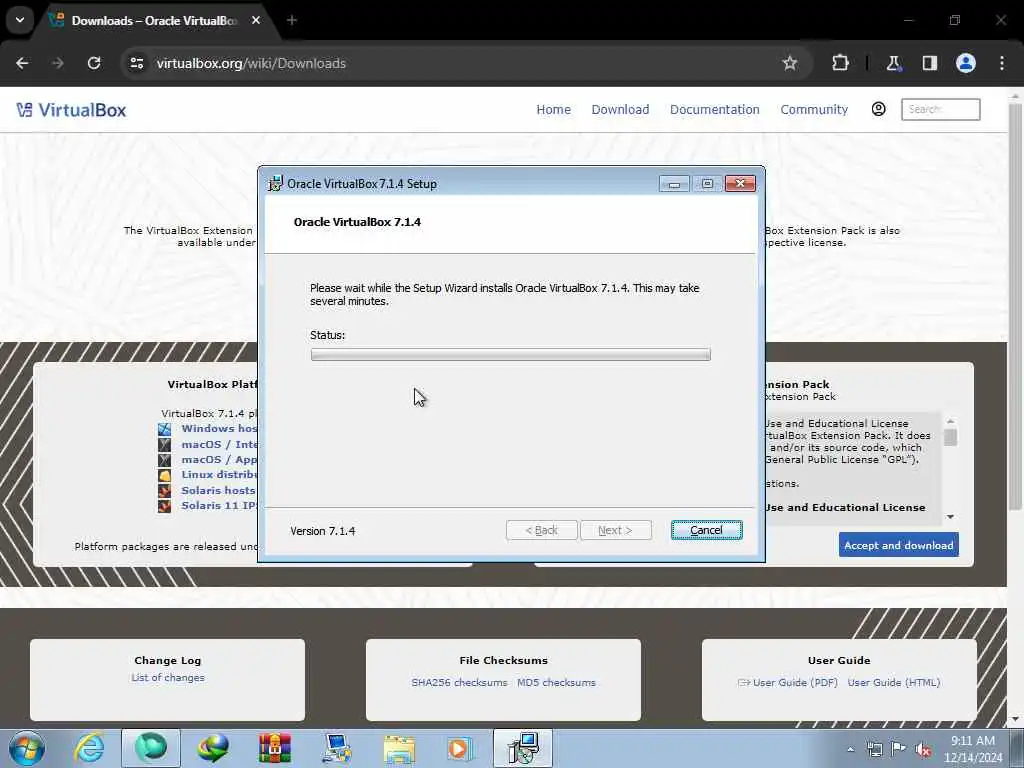This screenshot has height=768, width=1024.
Task: Open the site information icon in the address bar
Action: coord(136,63)
